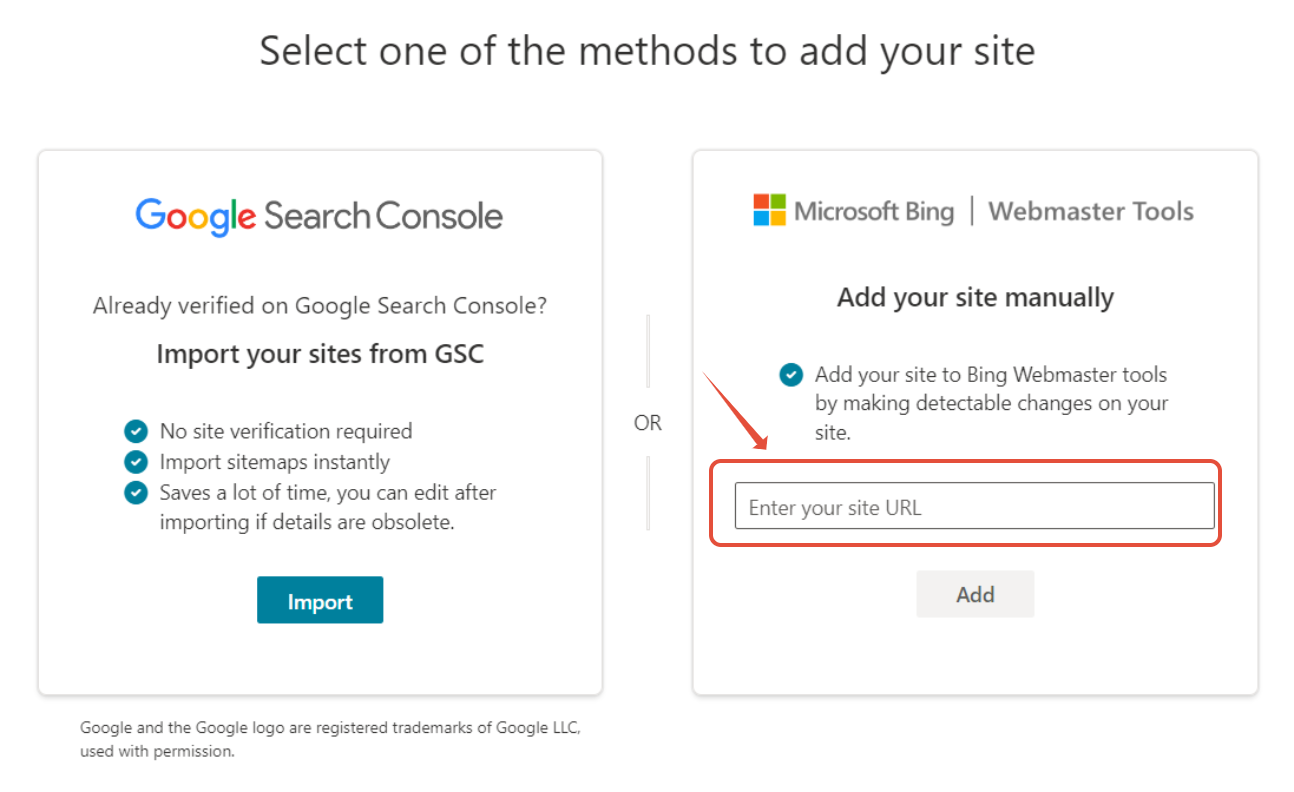
Task: Click the checkmark beside Add your site to Bing
Action: click(x=791, y=375)
